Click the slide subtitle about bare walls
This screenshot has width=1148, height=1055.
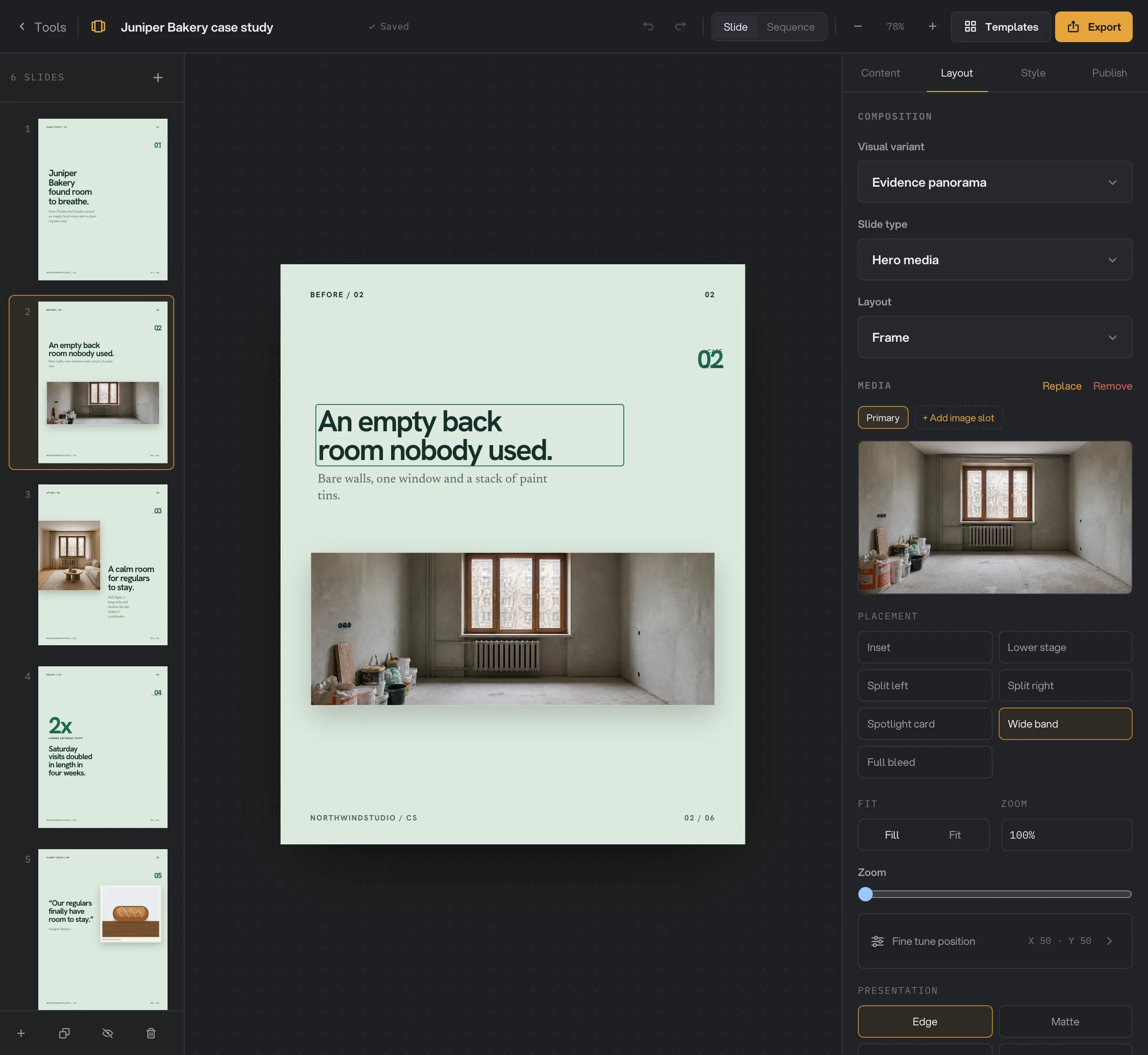432,487
